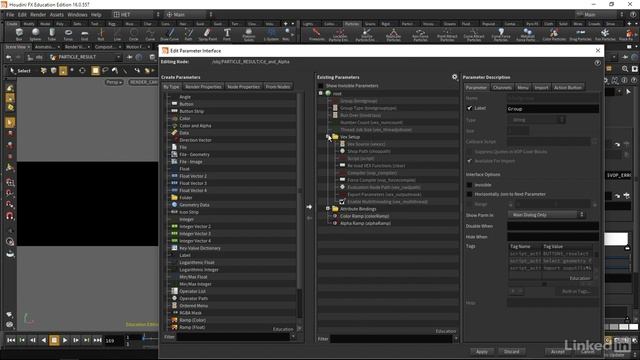Toggle Show Invisible Parameters checkbox
640x360 pixels.
click(321, 86)
